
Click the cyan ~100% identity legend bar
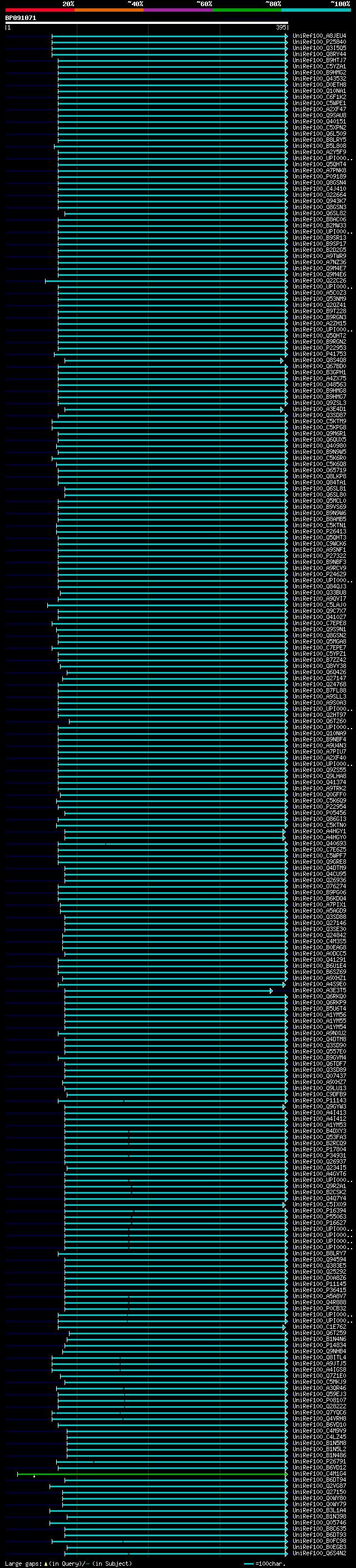tap(317, 10)
